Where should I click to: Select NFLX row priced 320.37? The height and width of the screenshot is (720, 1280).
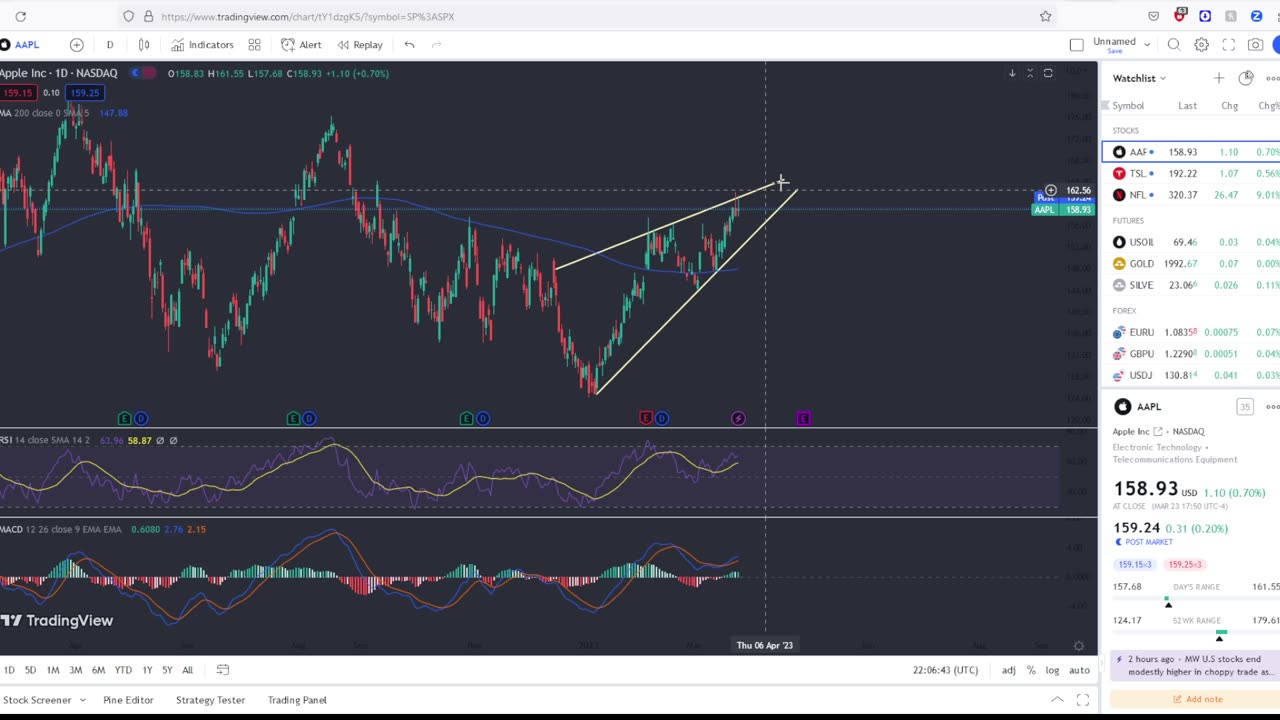[1191, 195]
